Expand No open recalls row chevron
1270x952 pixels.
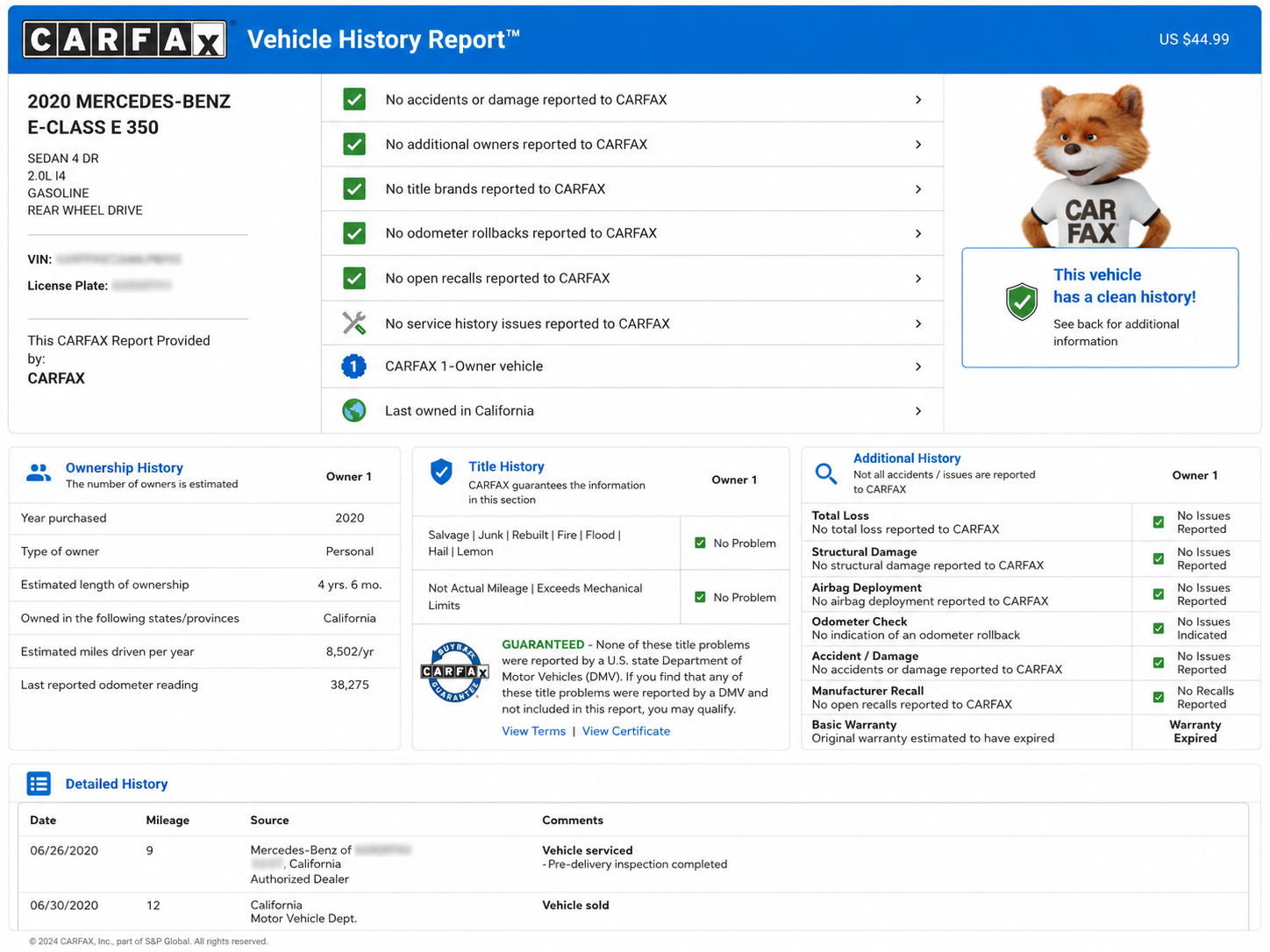point(918,279)
